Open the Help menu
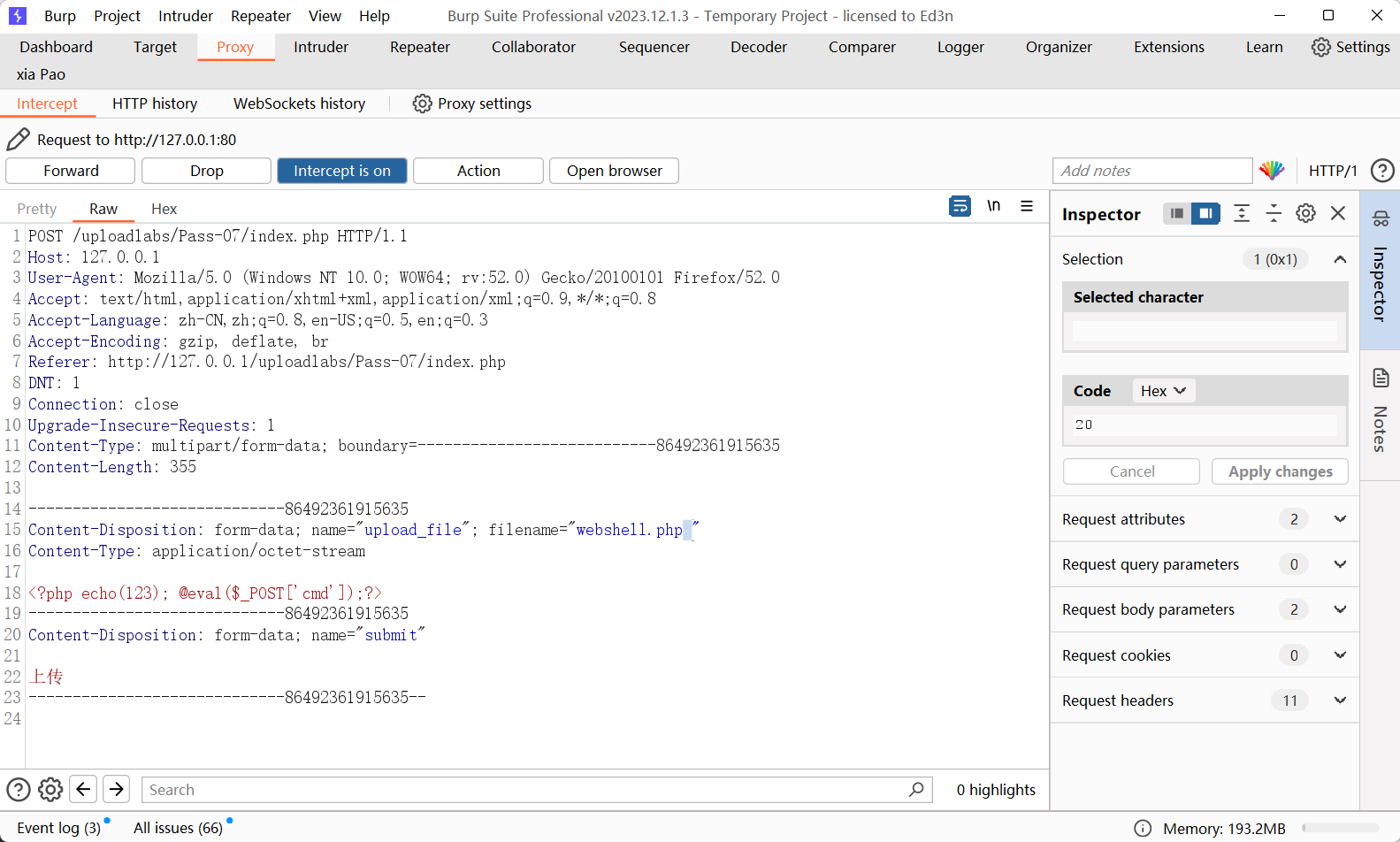 click(374, 16)
